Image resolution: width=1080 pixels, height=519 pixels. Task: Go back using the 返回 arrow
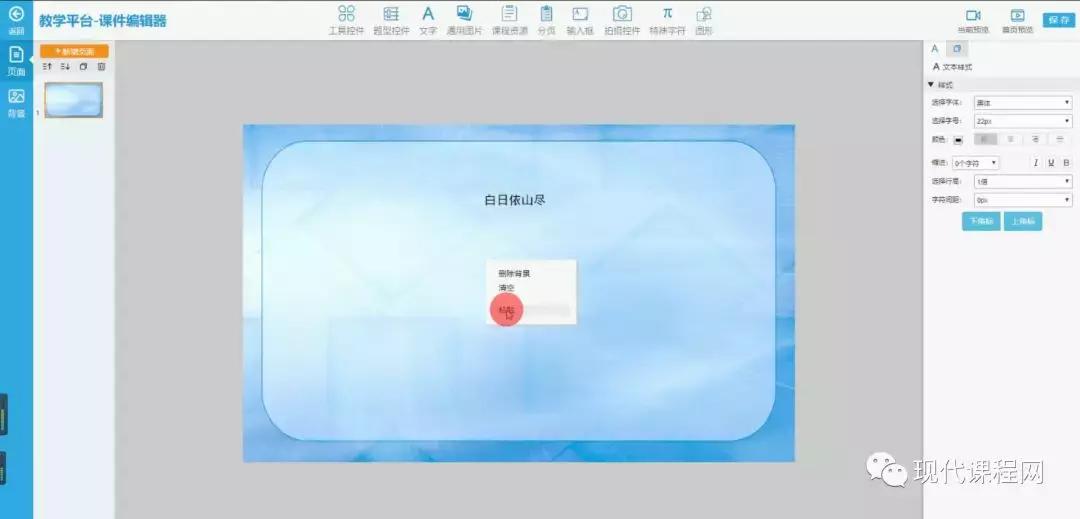pyautogui.click(x=16, y=19)
